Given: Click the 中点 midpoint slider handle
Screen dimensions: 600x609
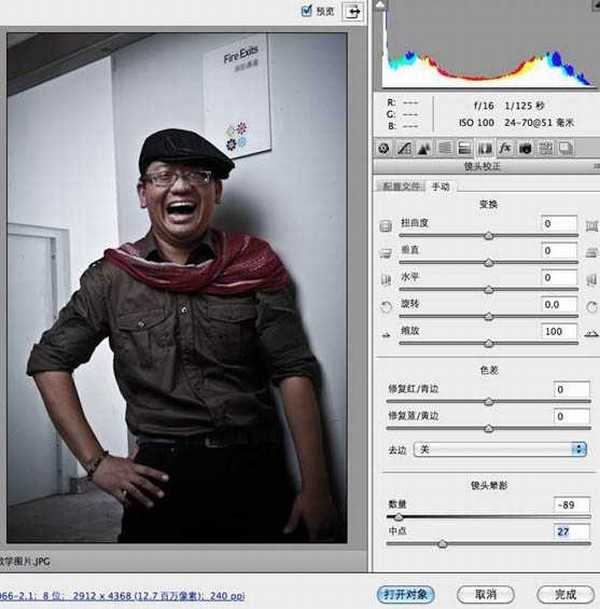Looking at the screenshot, I should [442, 544].
